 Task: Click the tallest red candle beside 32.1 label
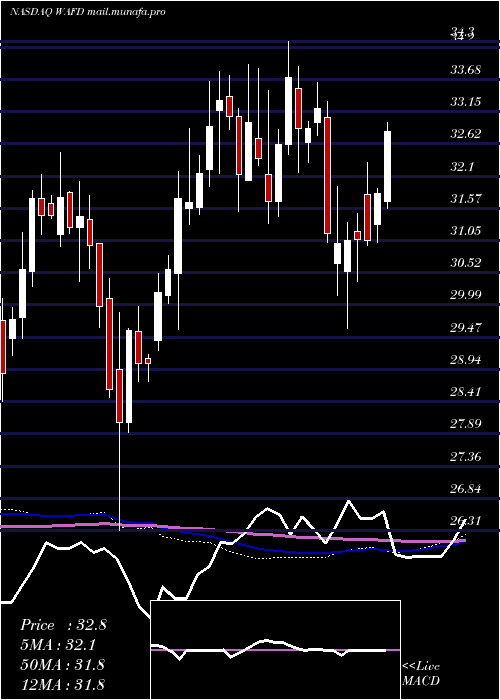point(328,175)
